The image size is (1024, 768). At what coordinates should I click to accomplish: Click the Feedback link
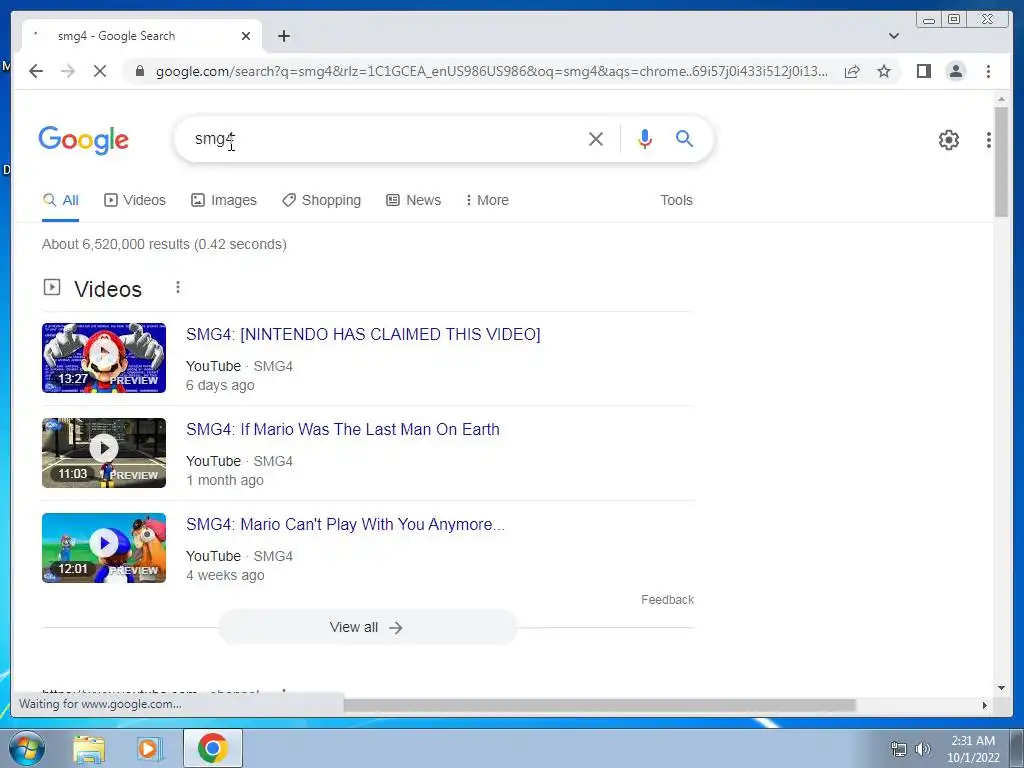(667, 600)
